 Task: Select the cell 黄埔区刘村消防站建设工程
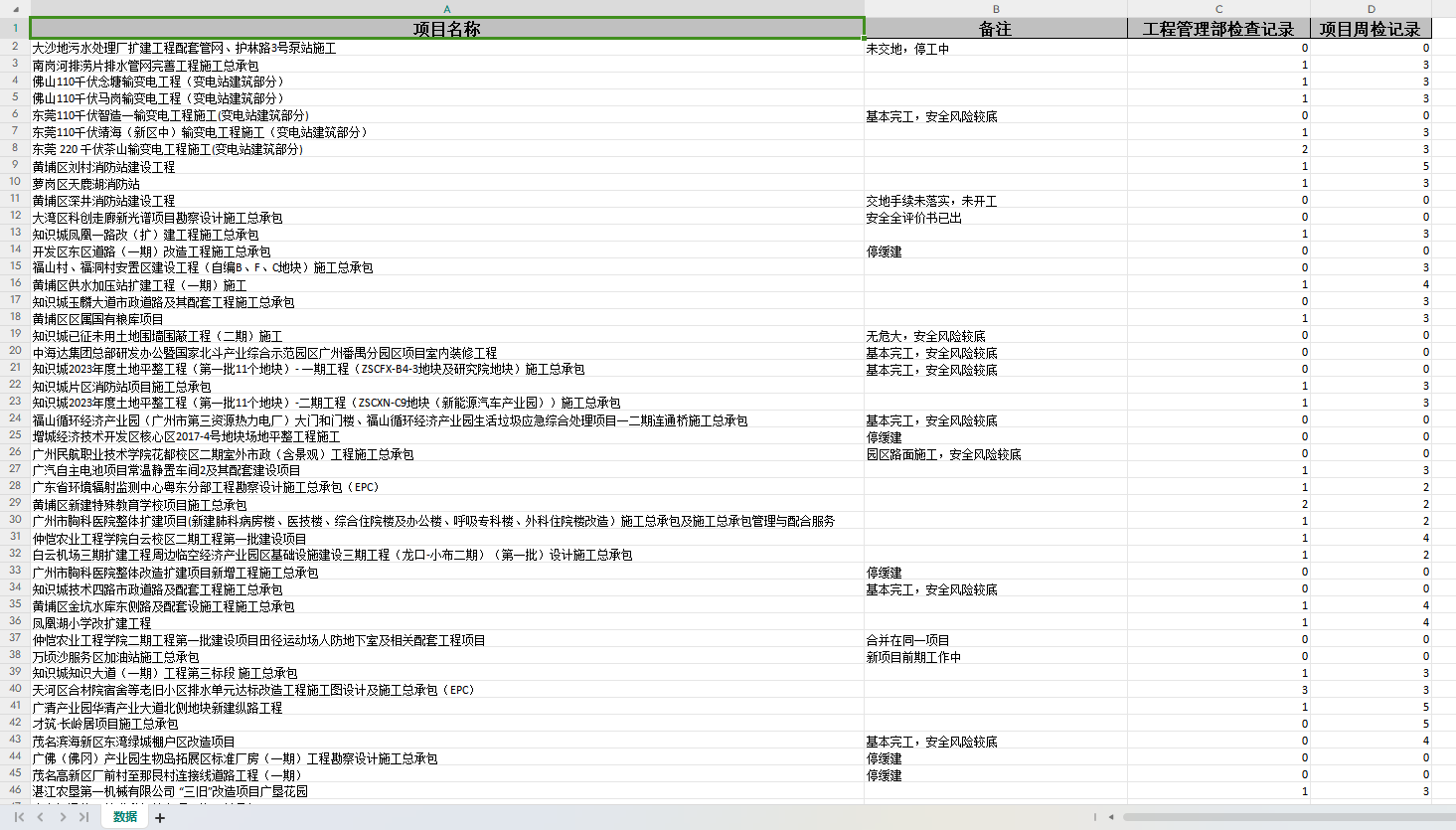(103, 167)
